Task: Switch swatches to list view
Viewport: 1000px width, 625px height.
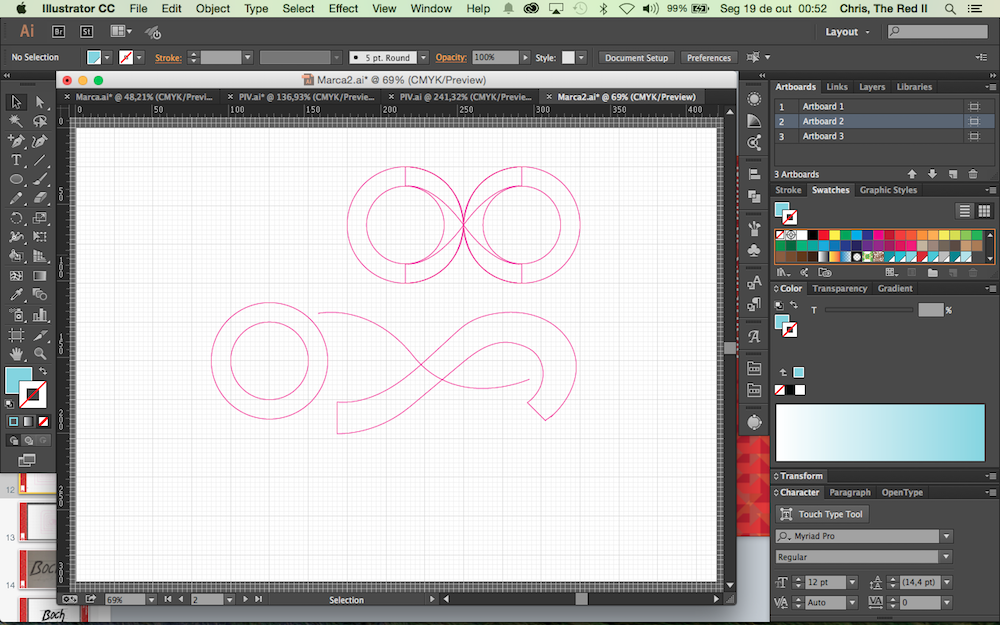Action: click(x=964, y=211)
